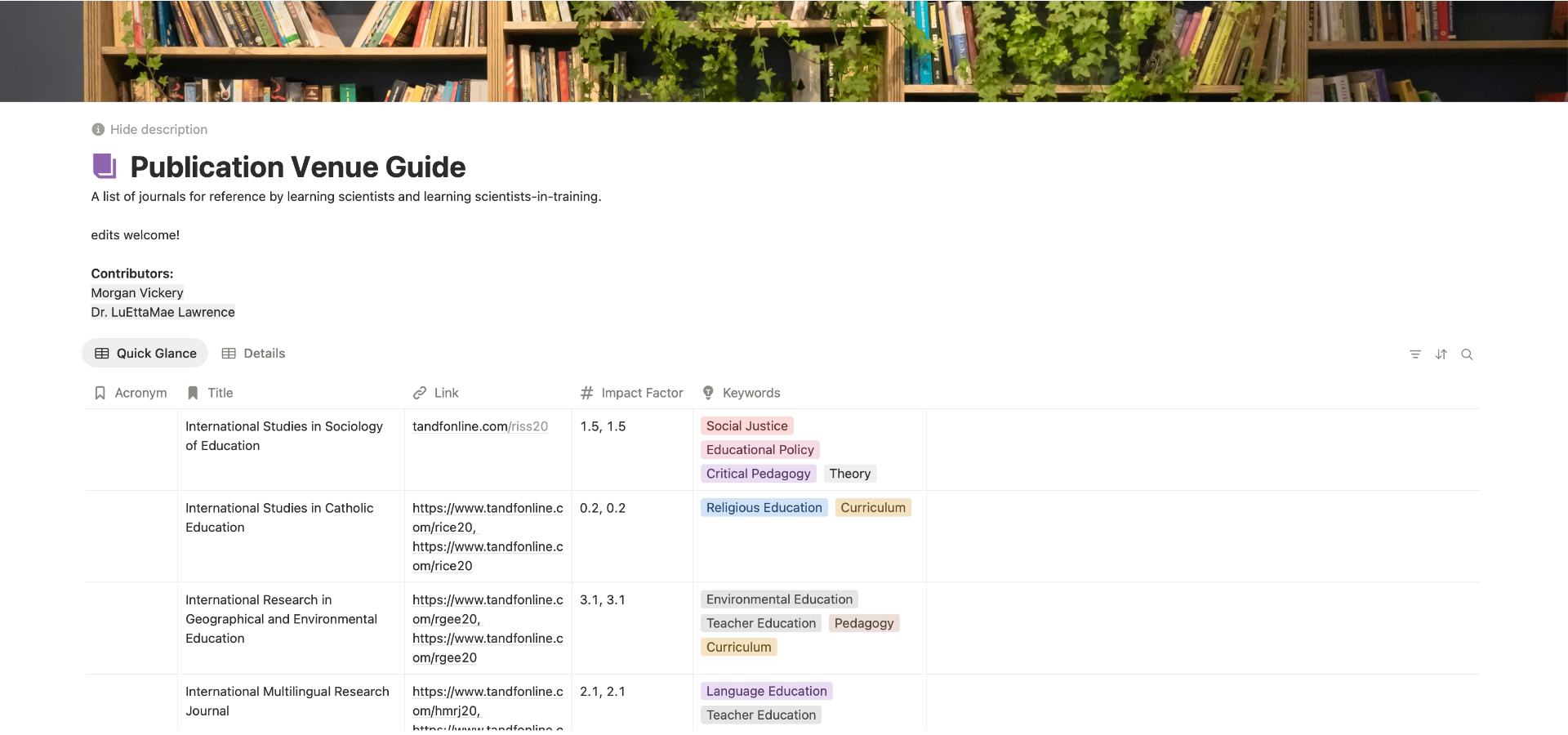This screenshot has height=735, width=1568.
Task: Switch to the Quick Glance tab
Action: [x=145, y=354]
